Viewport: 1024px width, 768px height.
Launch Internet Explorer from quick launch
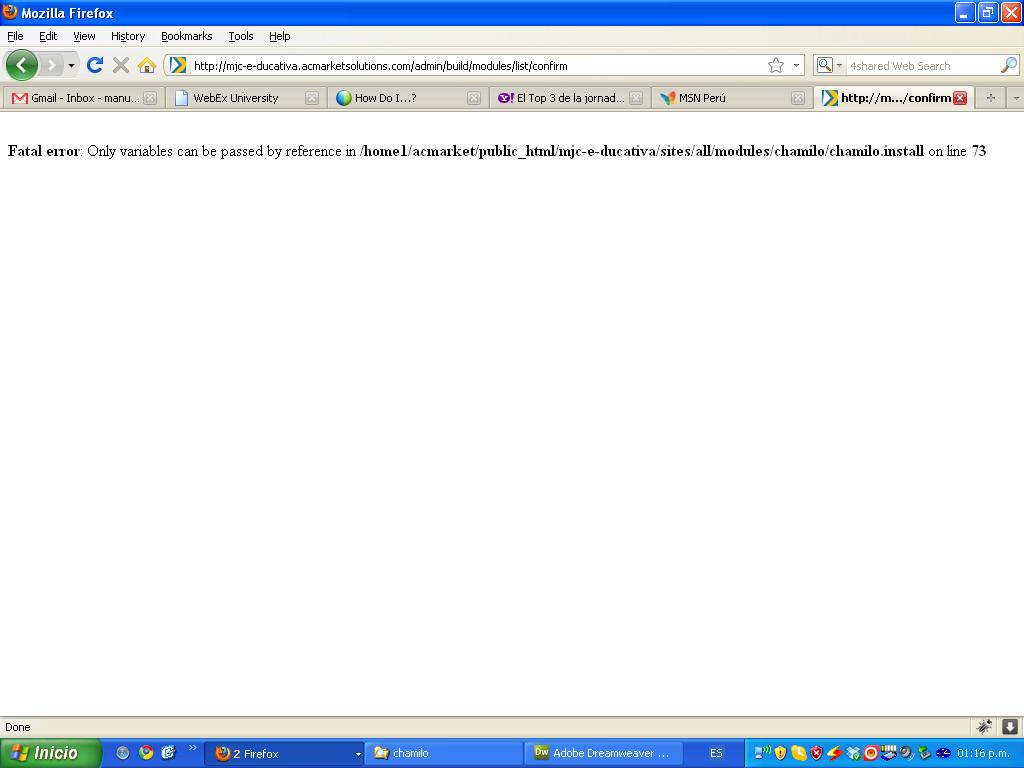click(x=123, y=753)
